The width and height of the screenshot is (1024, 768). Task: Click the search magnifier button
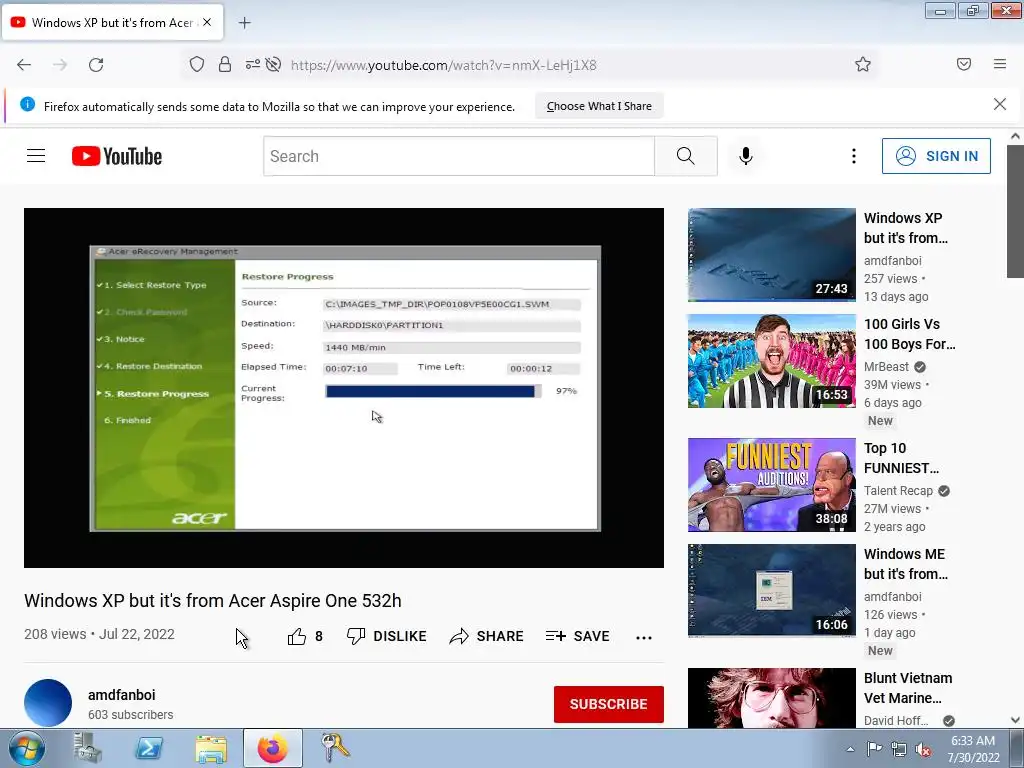[x=686, y=156]
